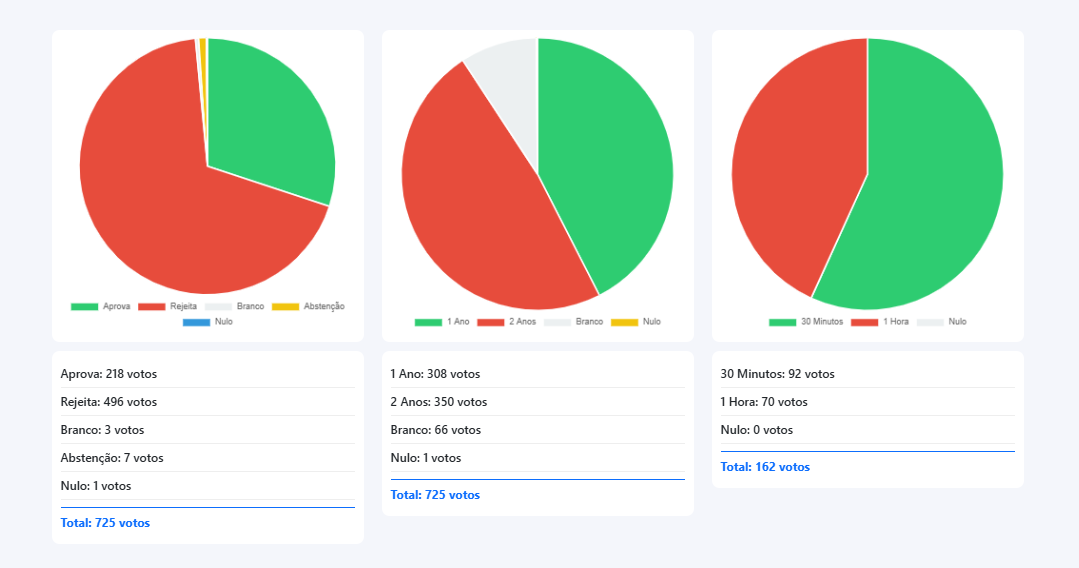
Task: Click the "30 Minutos: 92 votos" row
Action: tap(777, 374)
